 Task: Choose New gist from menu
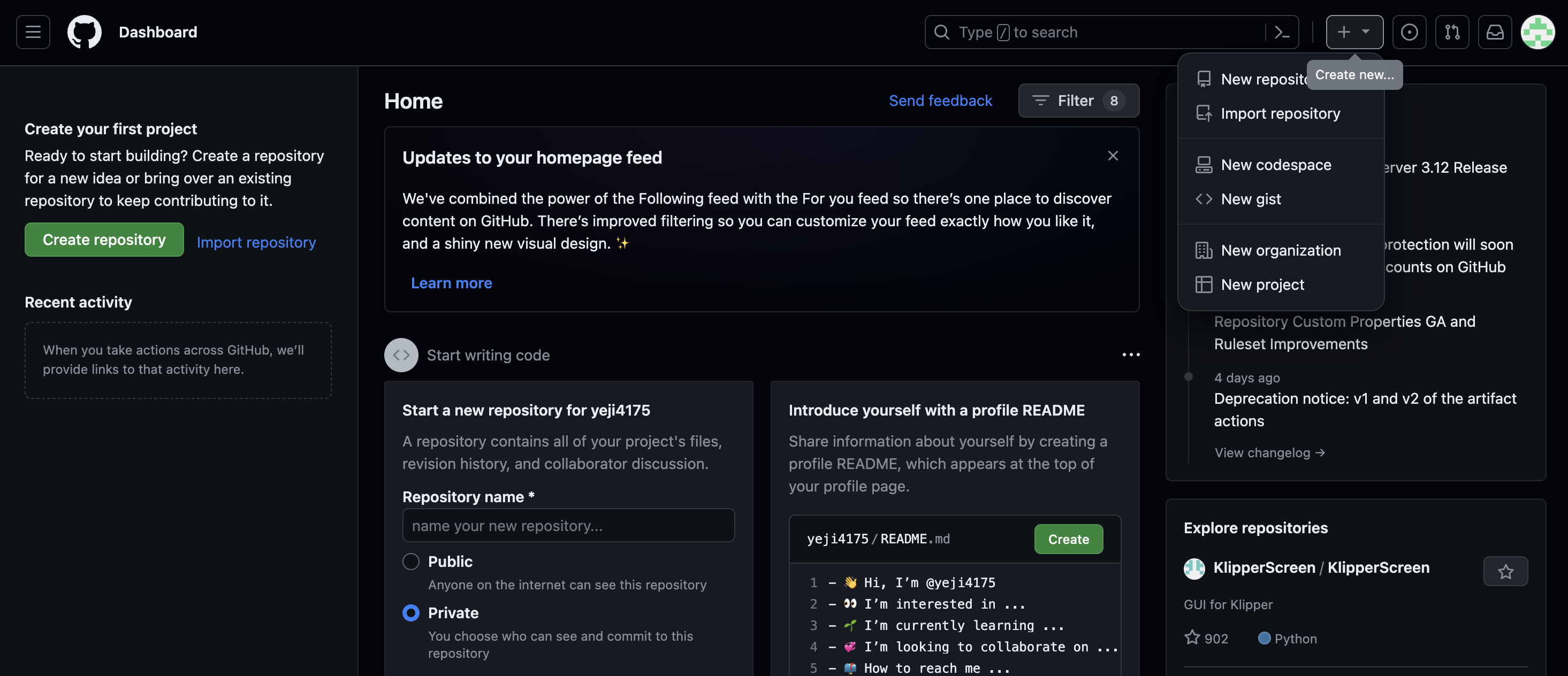[1251, 199]
